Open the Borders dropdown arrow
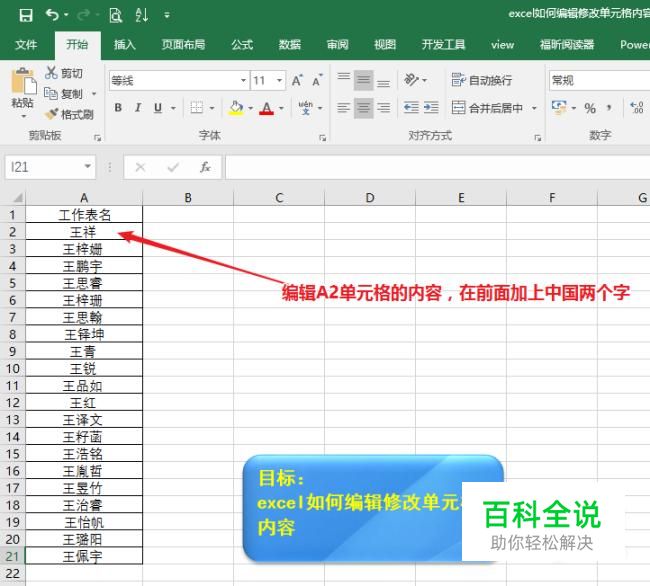The image size is (650, 586). pyautogui.click(x=212, y=108)
